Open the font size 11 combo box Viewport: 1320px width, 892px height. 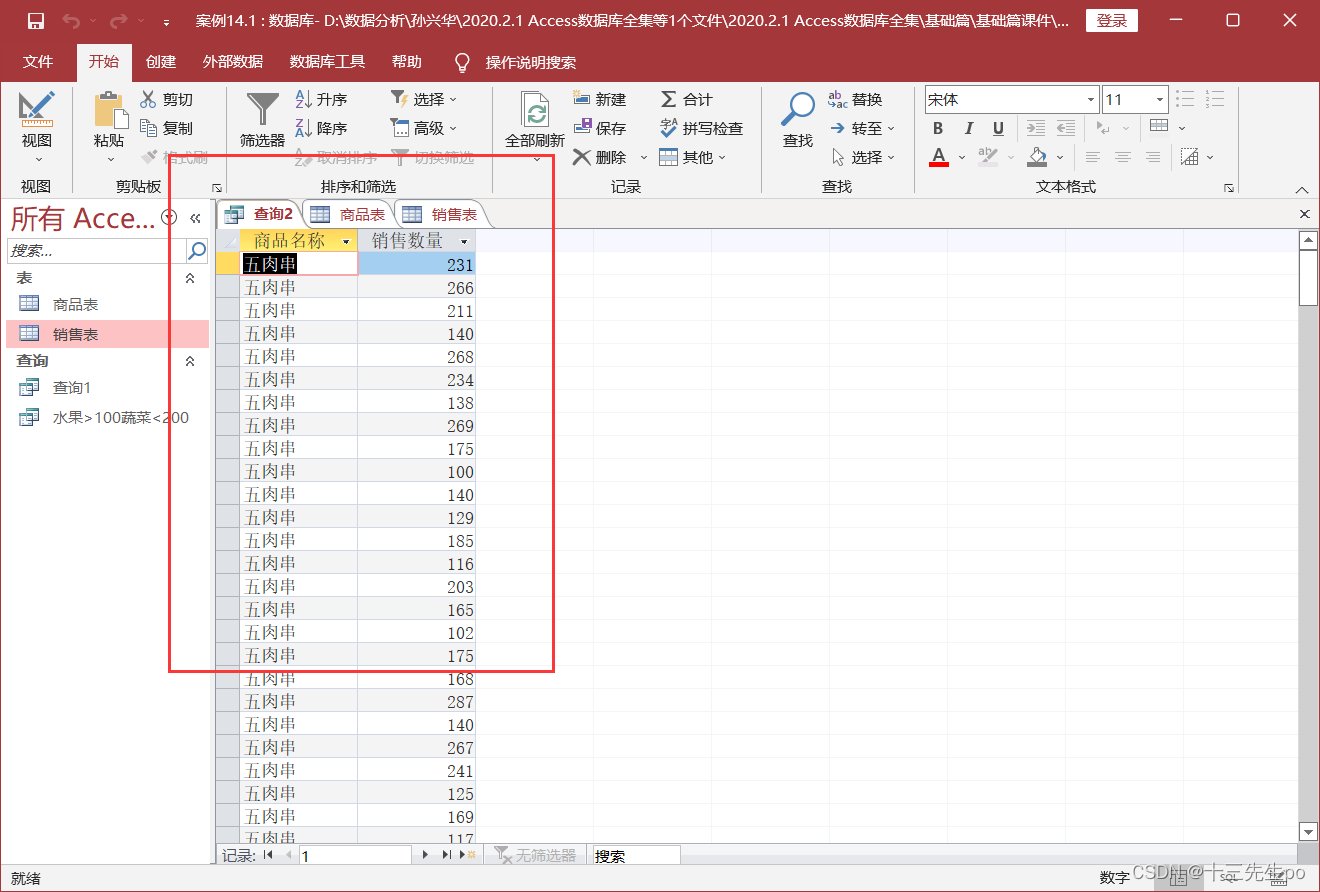click(x=1135, y=99)
